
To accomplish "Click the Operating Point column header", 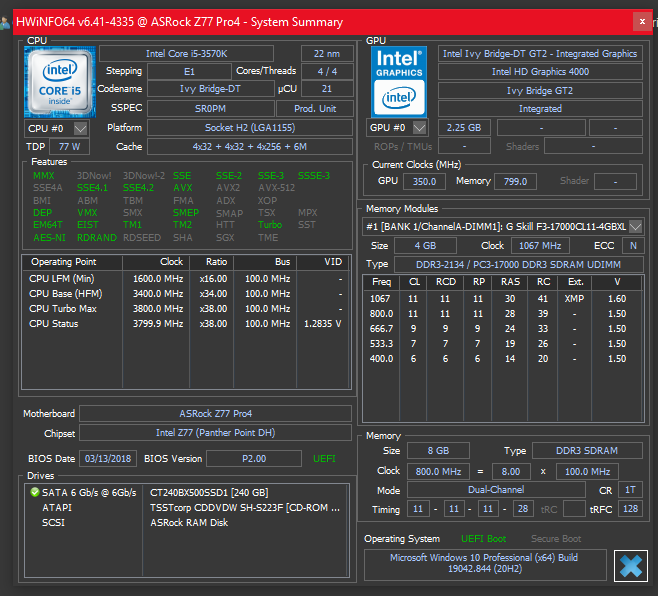I will [x=72, y=262].
